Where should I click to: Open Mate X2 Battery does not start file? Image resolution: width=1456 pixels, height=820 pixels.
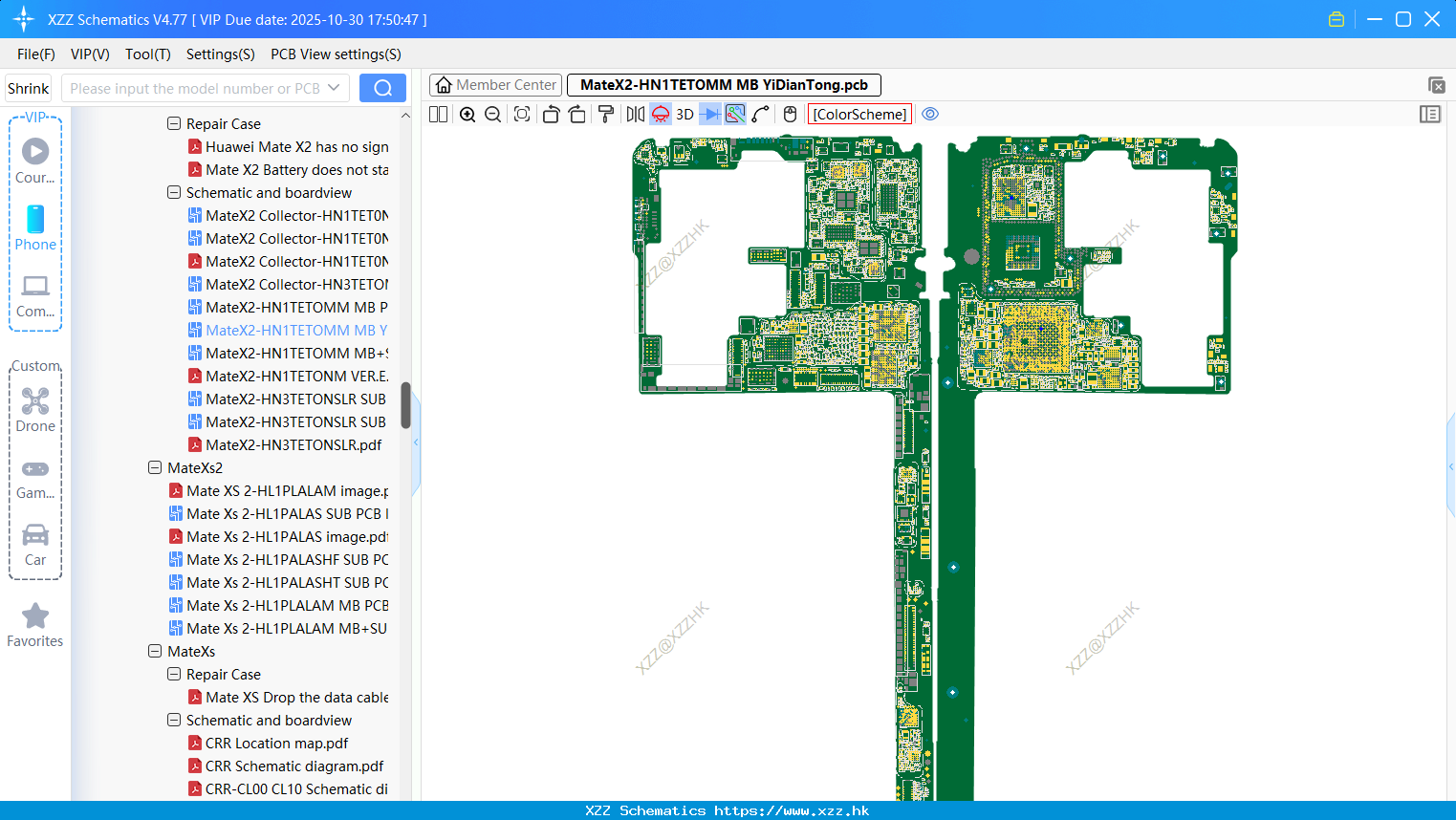tap(289, 169)
